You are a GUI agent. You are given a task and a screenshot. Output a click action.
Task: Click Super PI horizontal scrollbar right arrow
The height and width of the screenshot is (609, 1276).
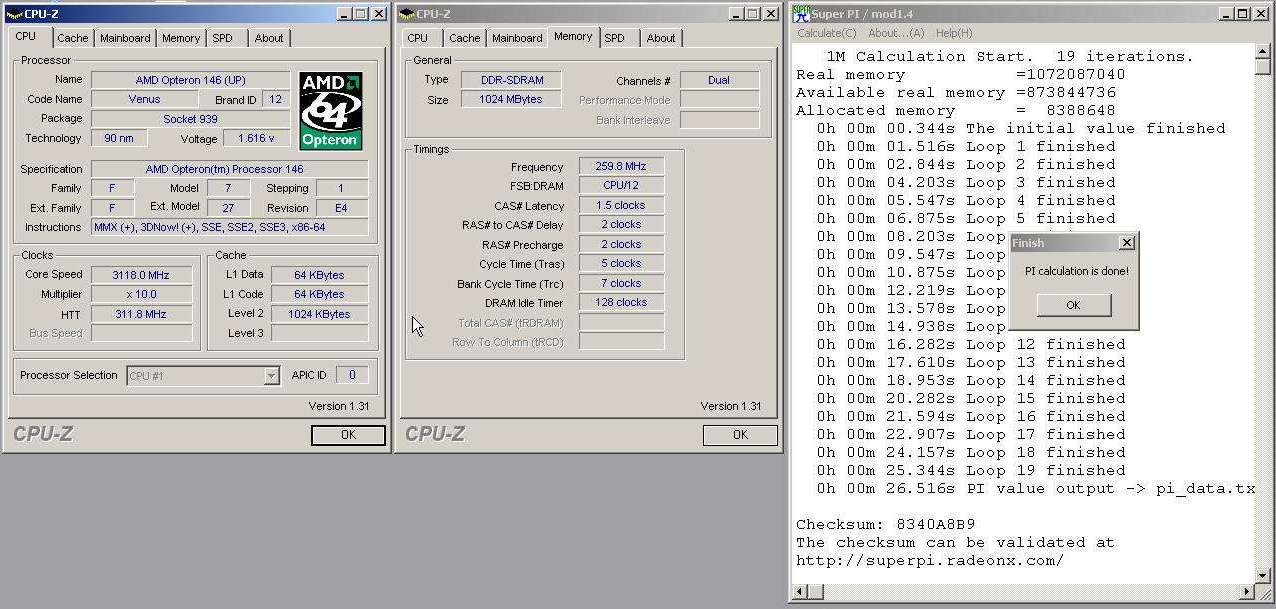click(1247, 592)
